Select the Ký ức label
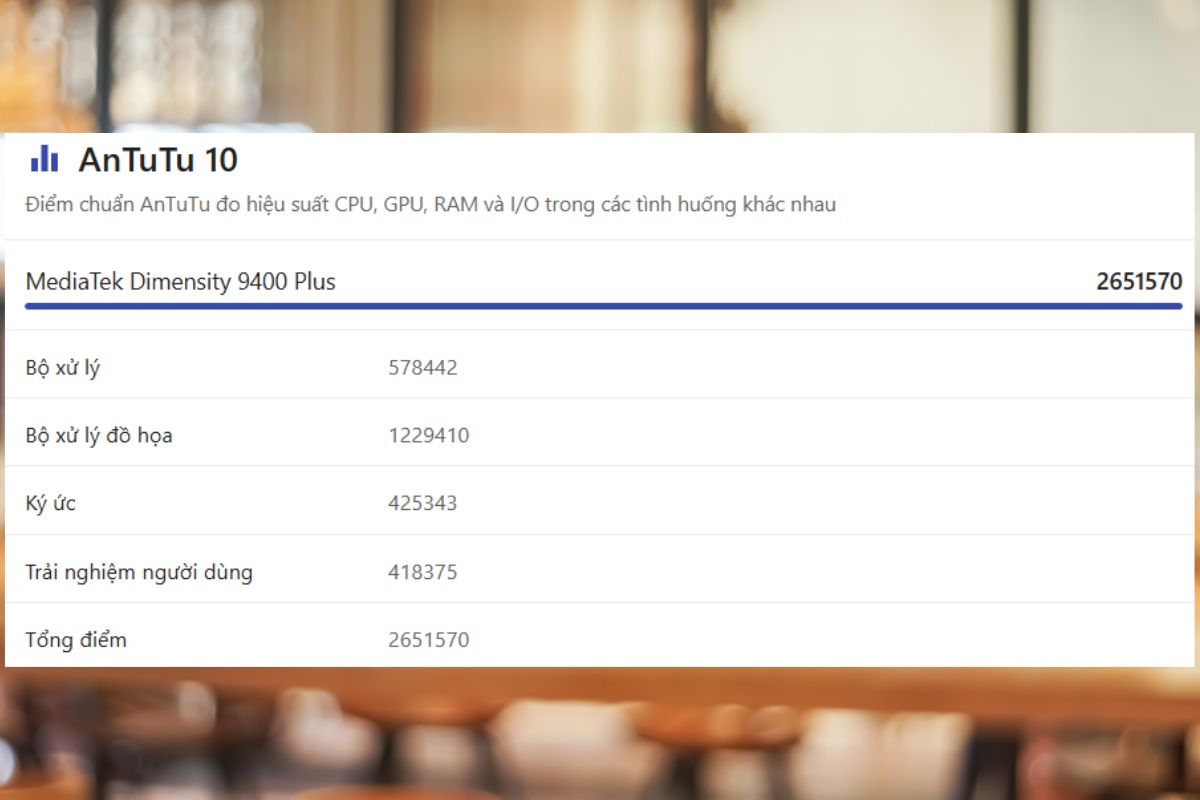 pyautogui.click(x=51, y=503)
